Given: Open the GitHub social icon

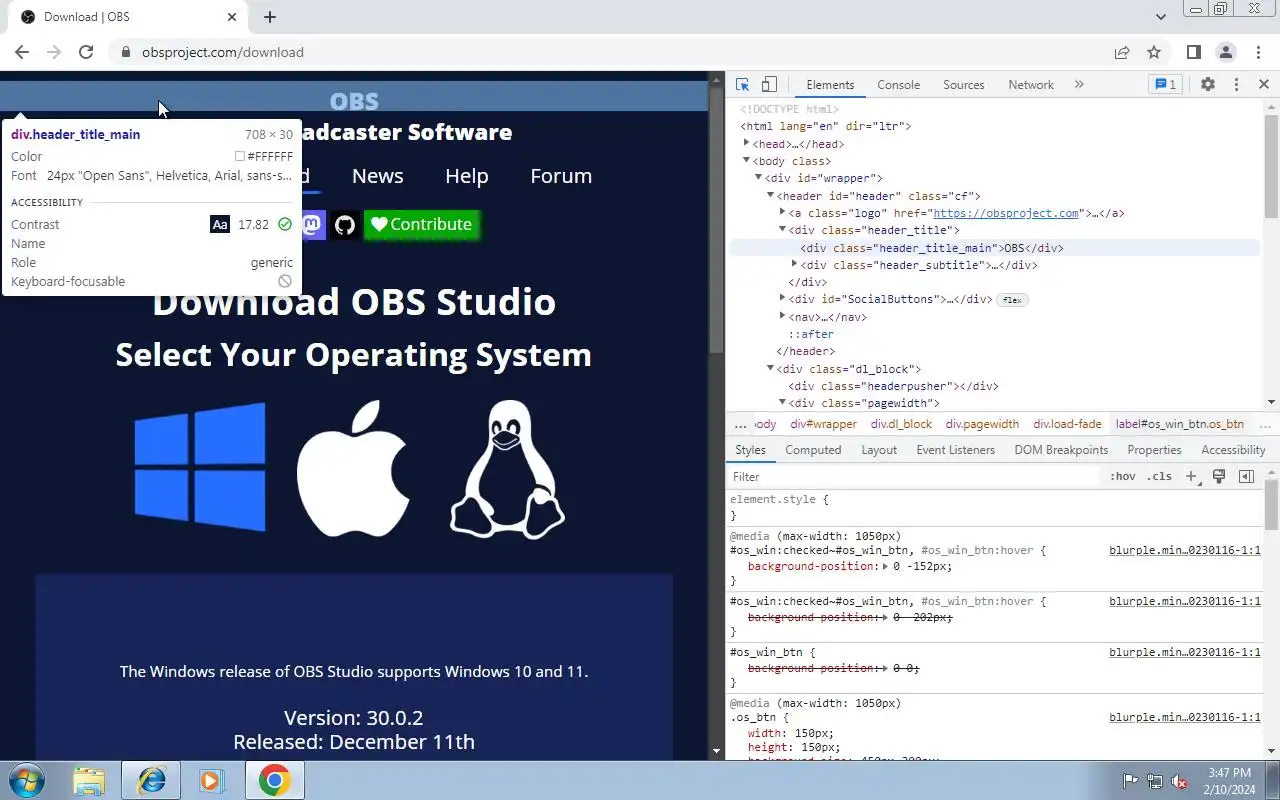Looking at the screenshot, I should 345,224.
